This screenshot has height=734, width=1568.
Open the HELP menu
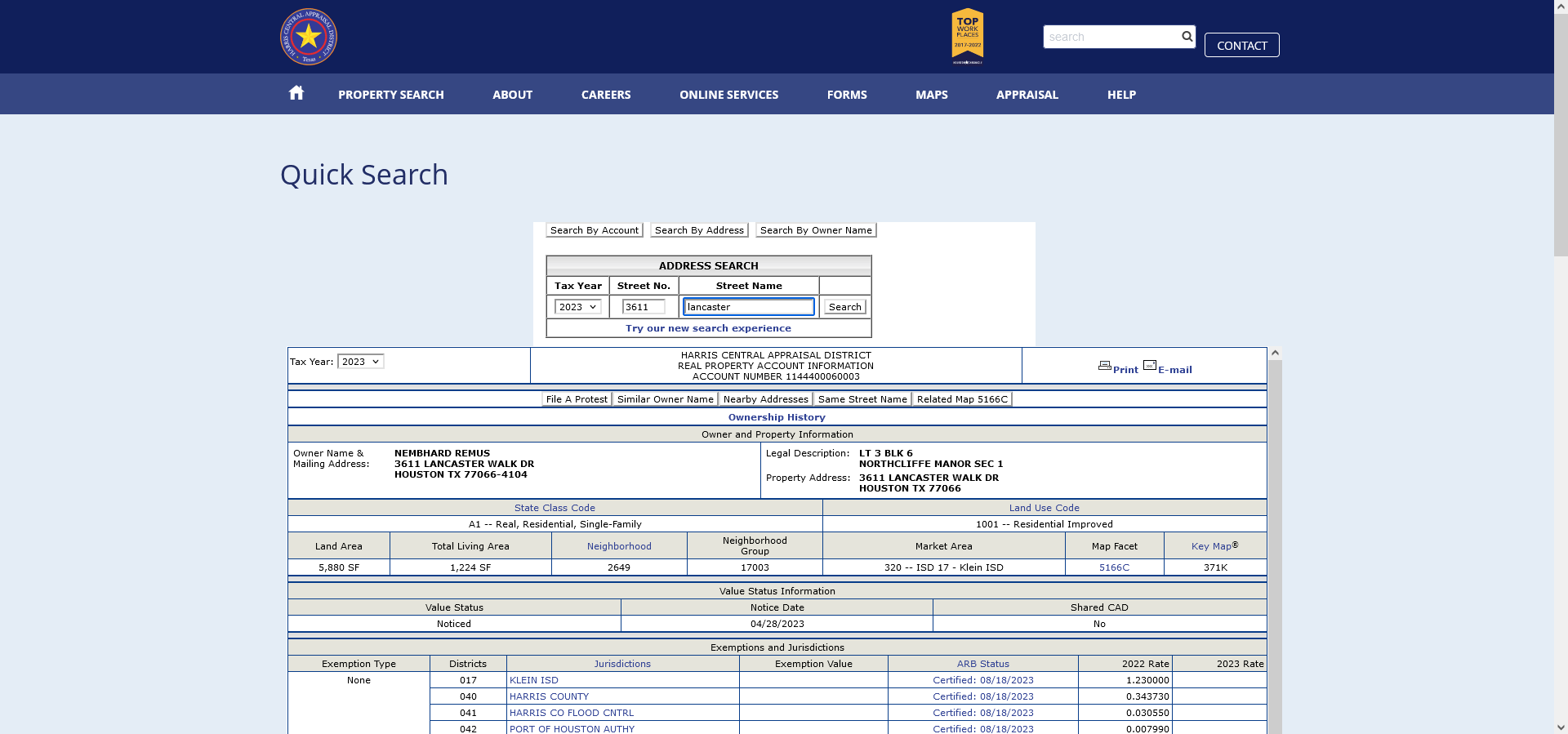click(x=1121, y=95)
